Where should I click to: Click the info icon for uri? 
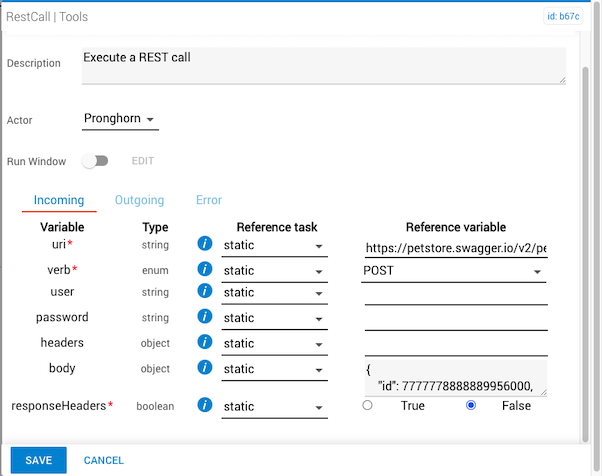[x=205, y=245]
